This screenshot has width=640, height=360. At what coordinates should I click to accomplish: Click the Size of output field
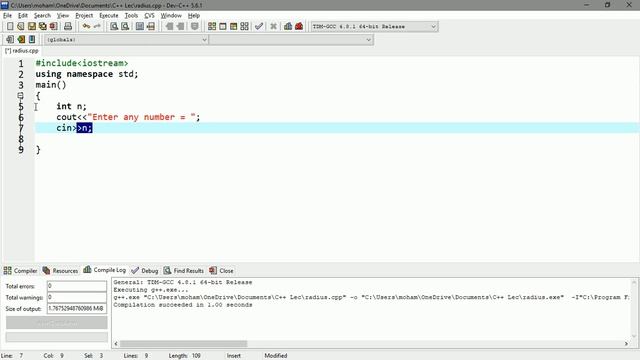click(77, 309)
